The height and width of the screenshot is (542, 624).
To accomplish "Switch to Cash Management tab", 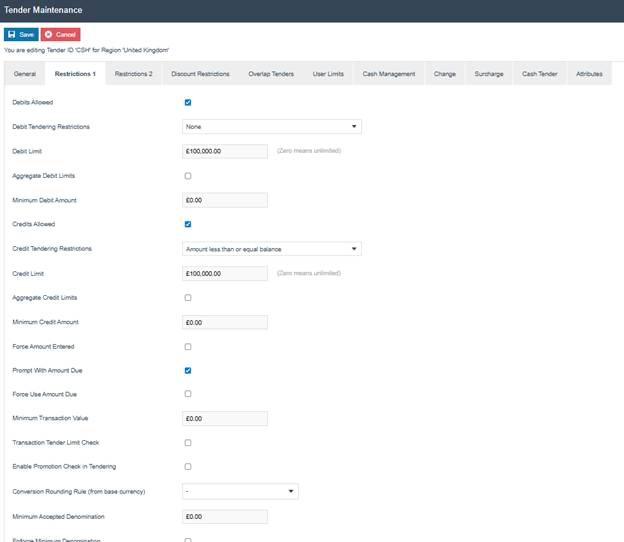I will pyautogui.click(x=389, y=74).
